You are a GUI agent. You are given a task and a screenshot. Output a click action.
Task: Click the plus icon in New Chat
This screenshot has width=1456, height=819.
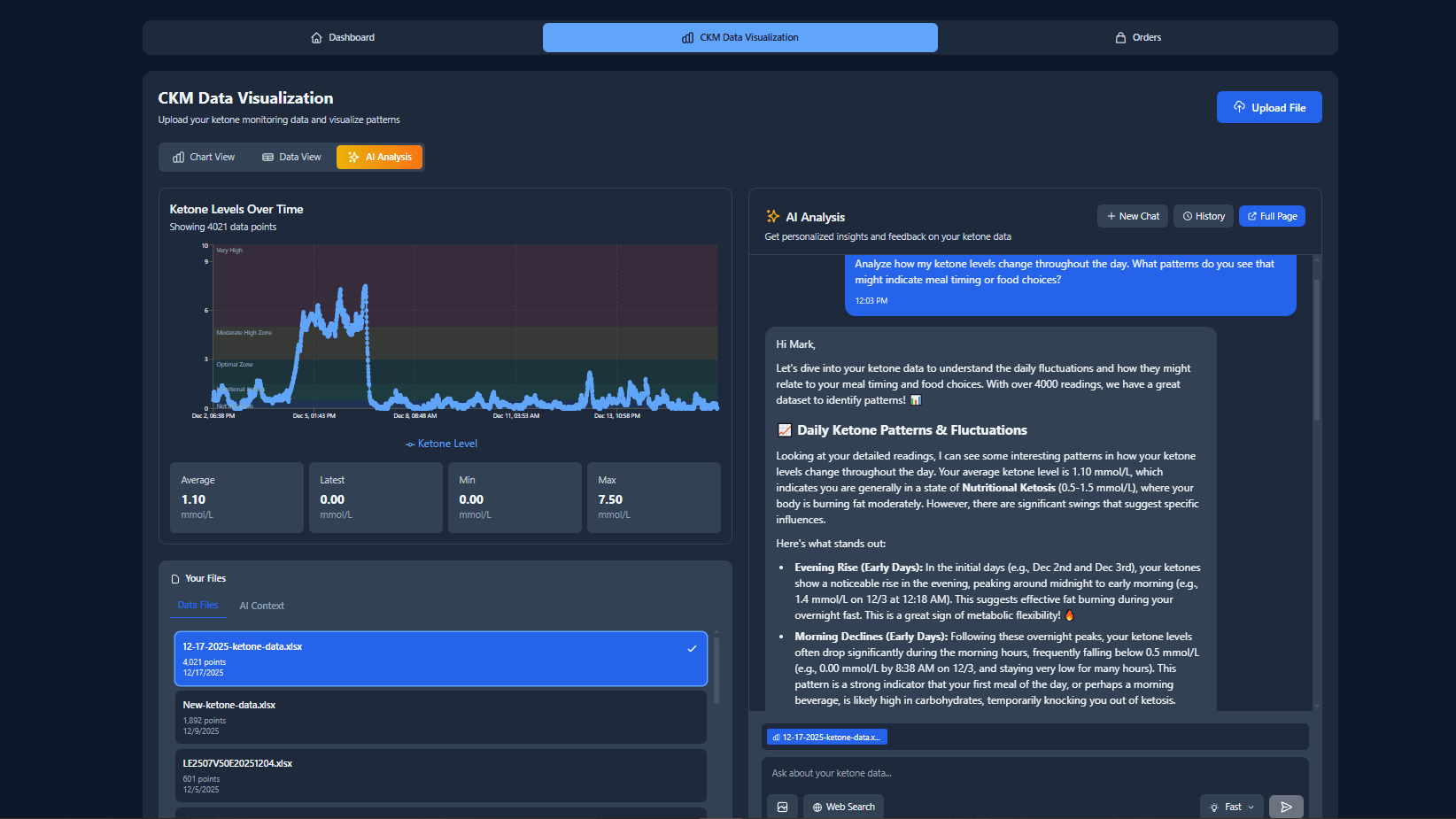[x=1111, y=216]
